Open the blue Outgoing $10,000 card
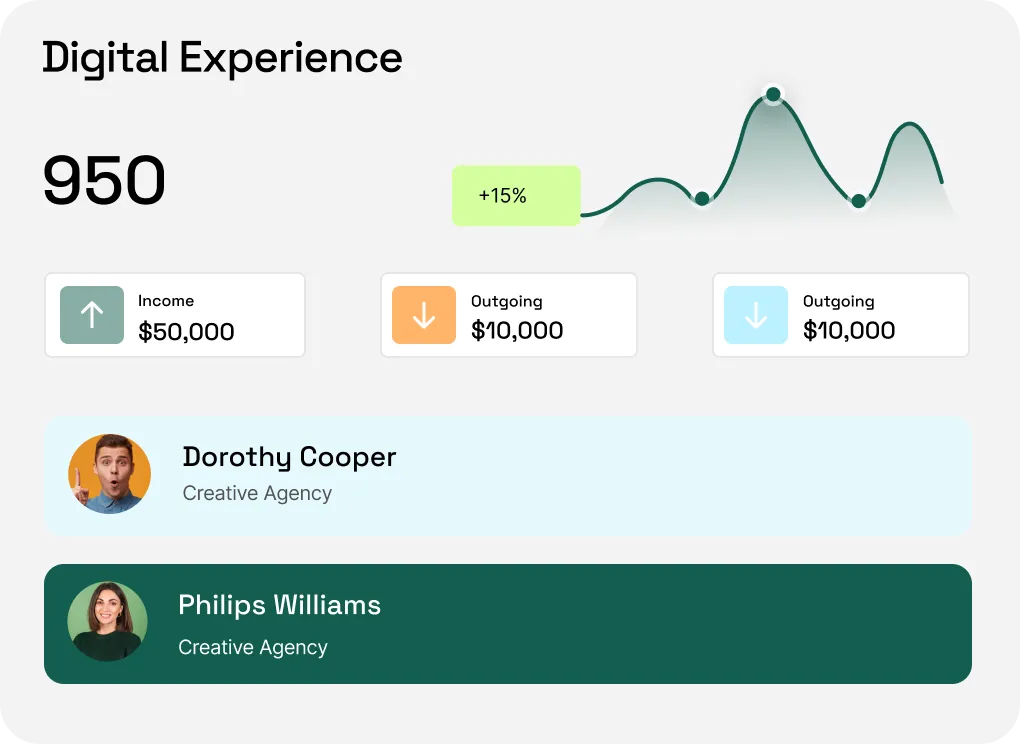This screenshot has height=744, width=1020. [x=840, y=314]
